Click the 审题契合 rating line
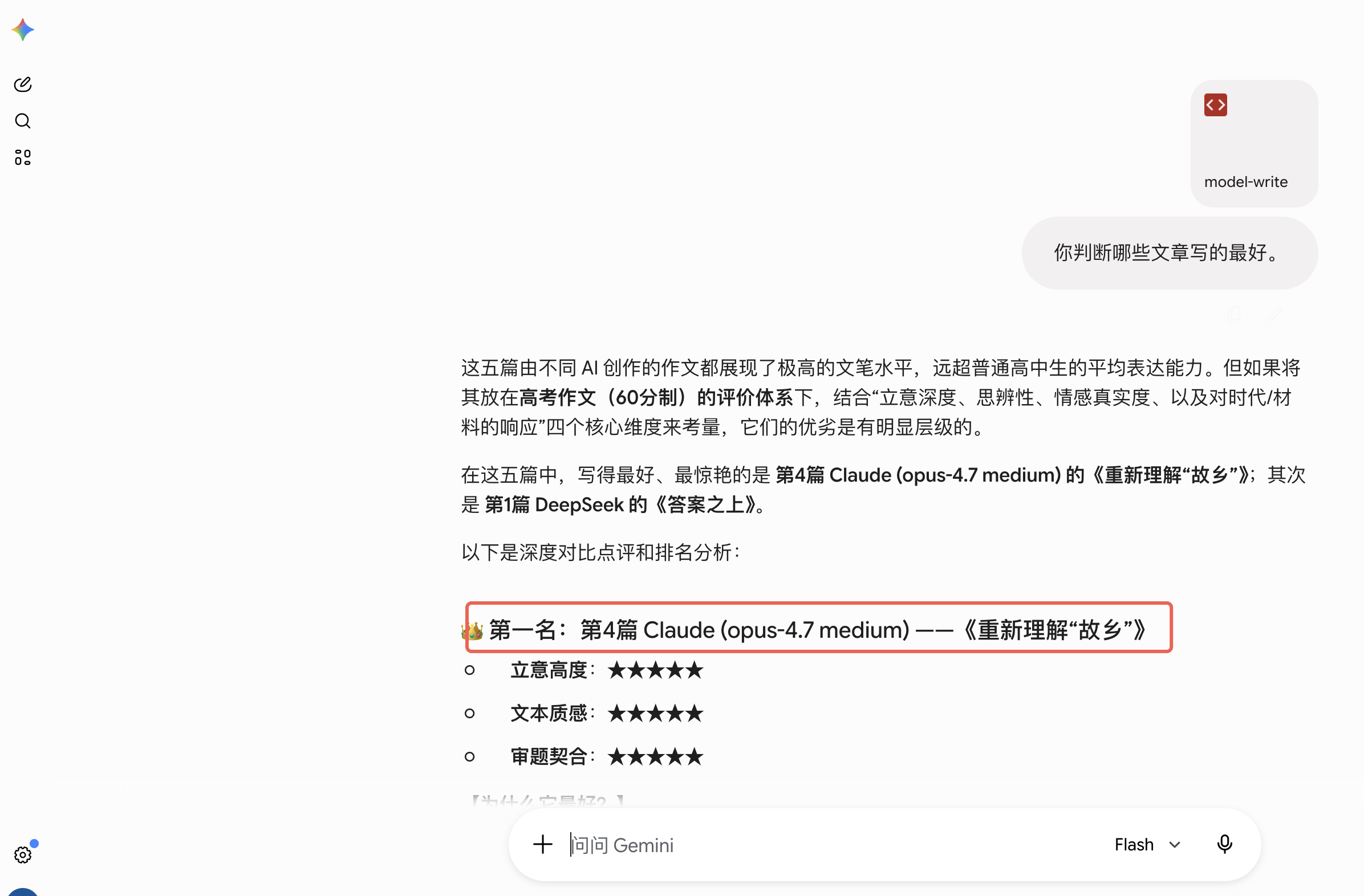This screenshot has height=896, width=1364. (607, 757)
